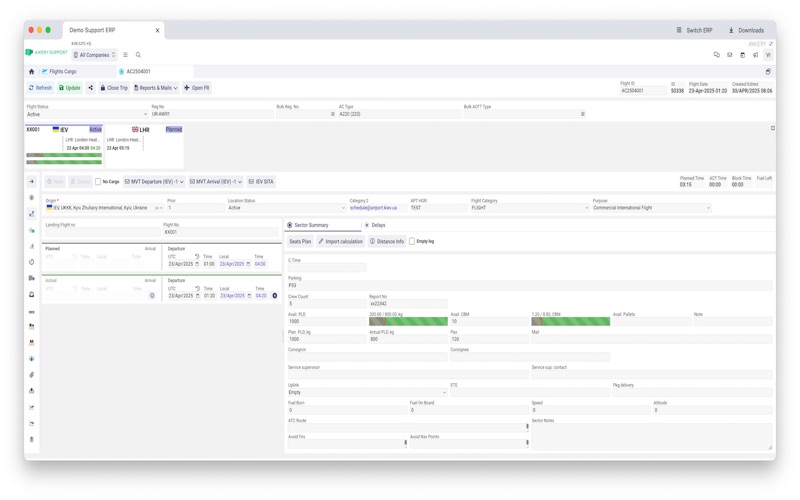Click the reset icon beside Planned Departure UTC
800x500 pixels.
(x=197, y=256)
